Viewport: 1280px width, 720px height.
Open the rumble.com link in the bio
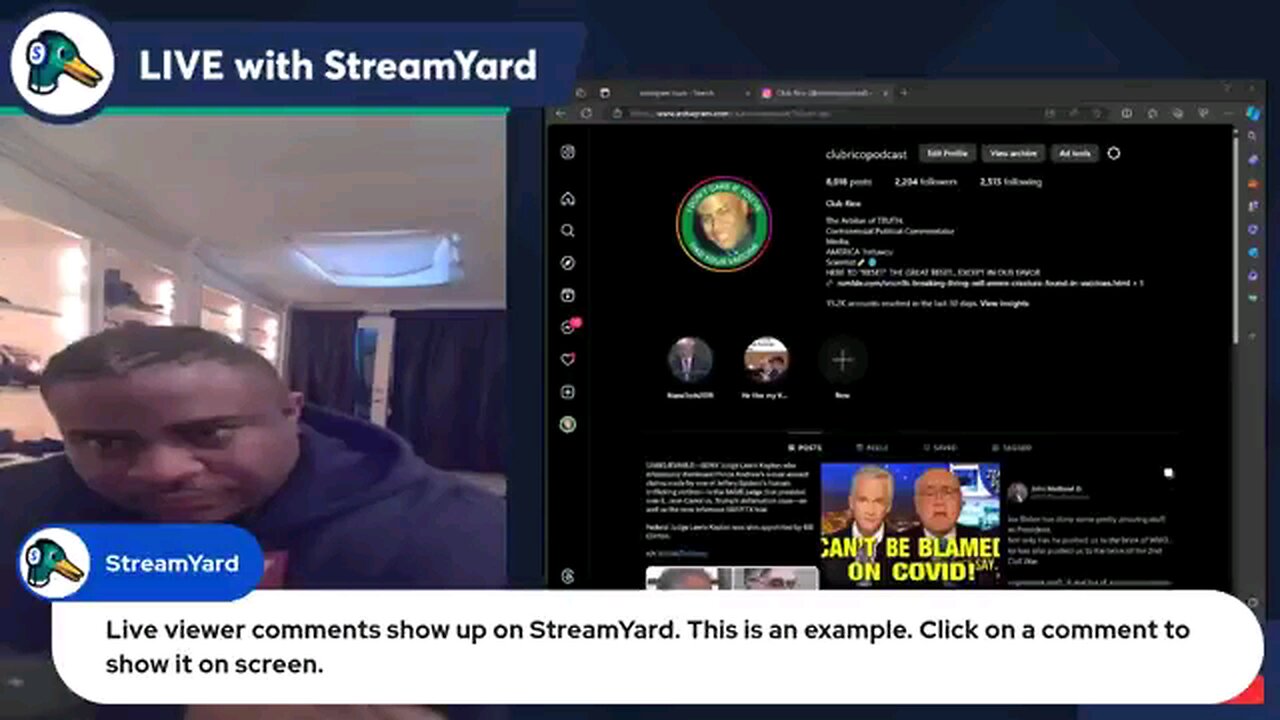point(985,283)
